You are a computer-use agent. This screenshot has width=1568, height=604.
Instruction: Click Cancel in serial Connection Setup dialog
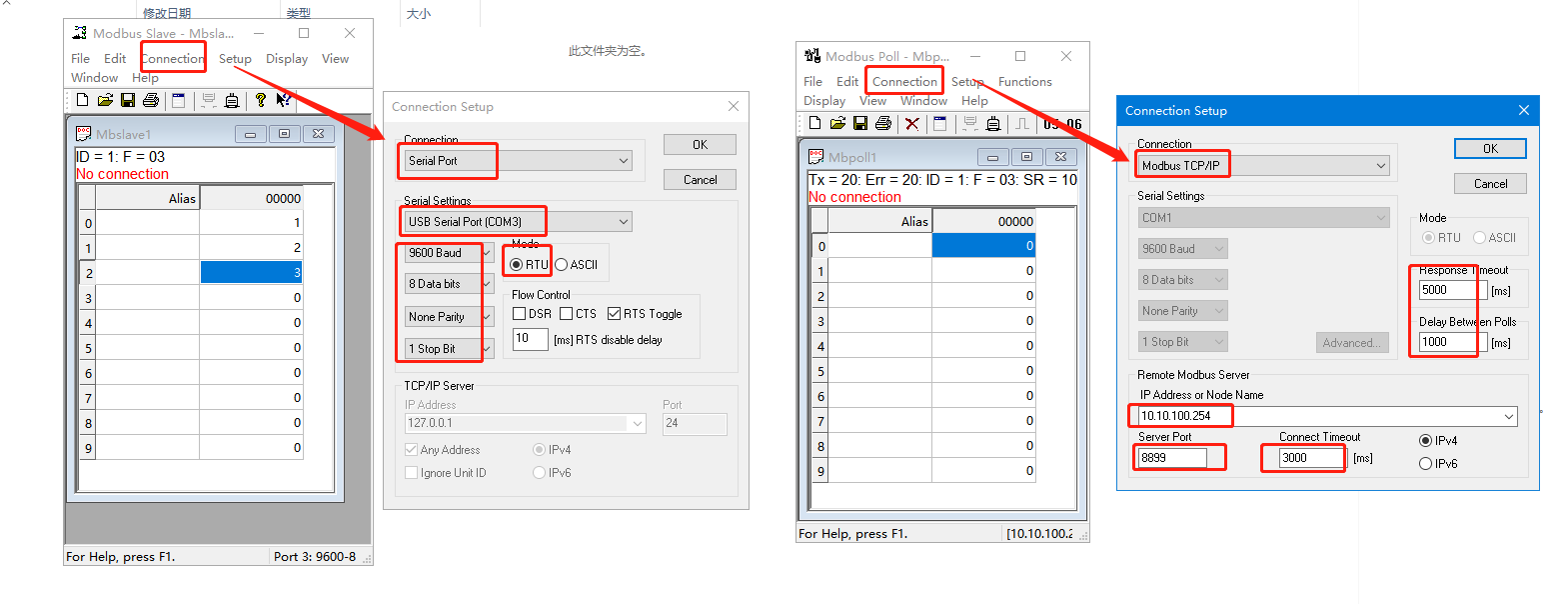(700, 180)
